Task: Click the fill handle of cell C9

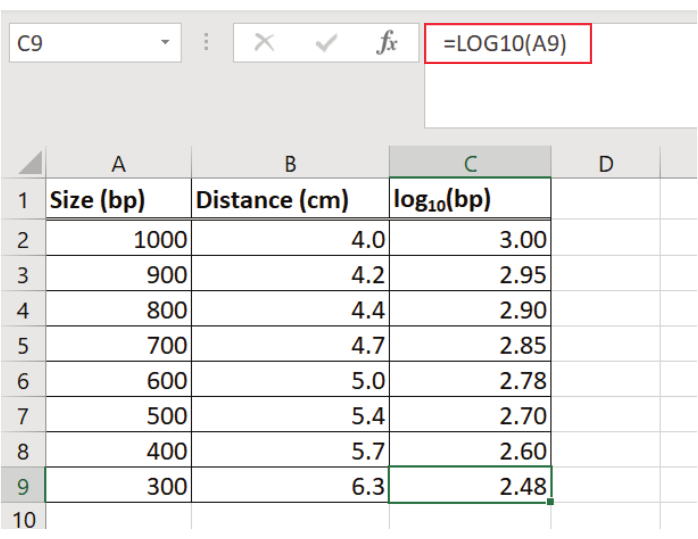Action: click(x=549, y=502)
